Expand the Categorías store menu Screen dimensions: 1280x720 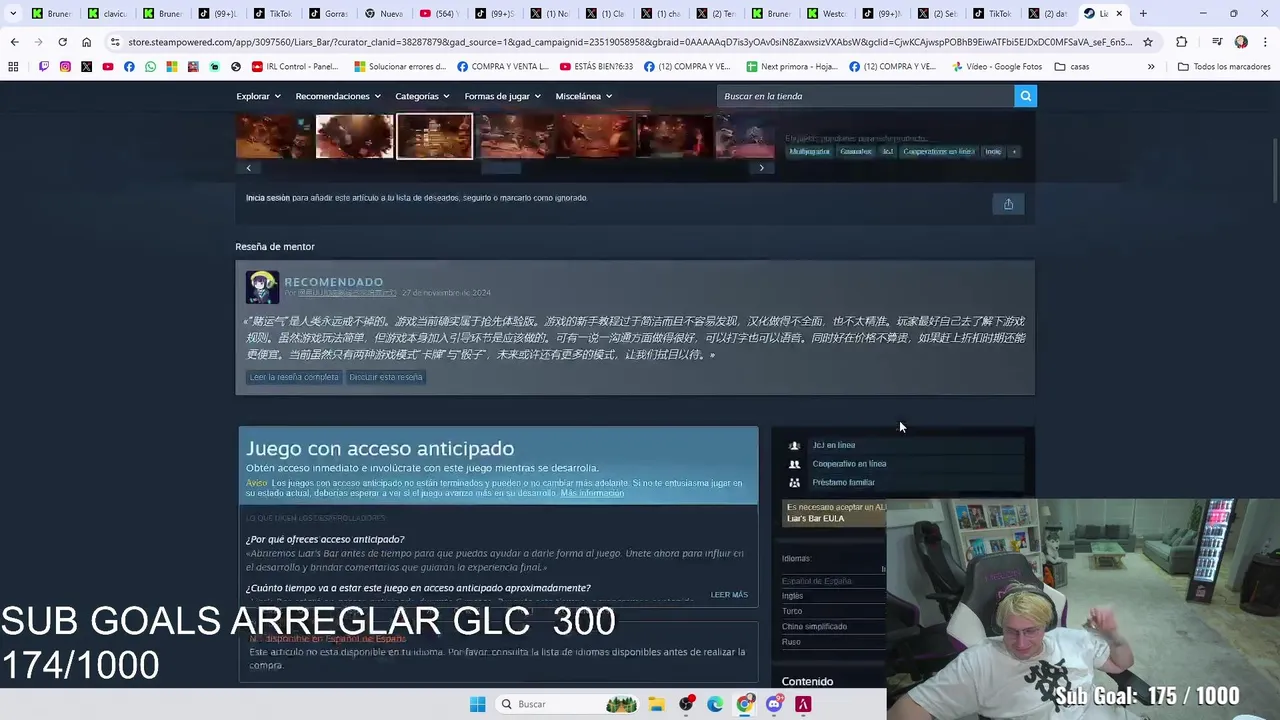(421, 96)
